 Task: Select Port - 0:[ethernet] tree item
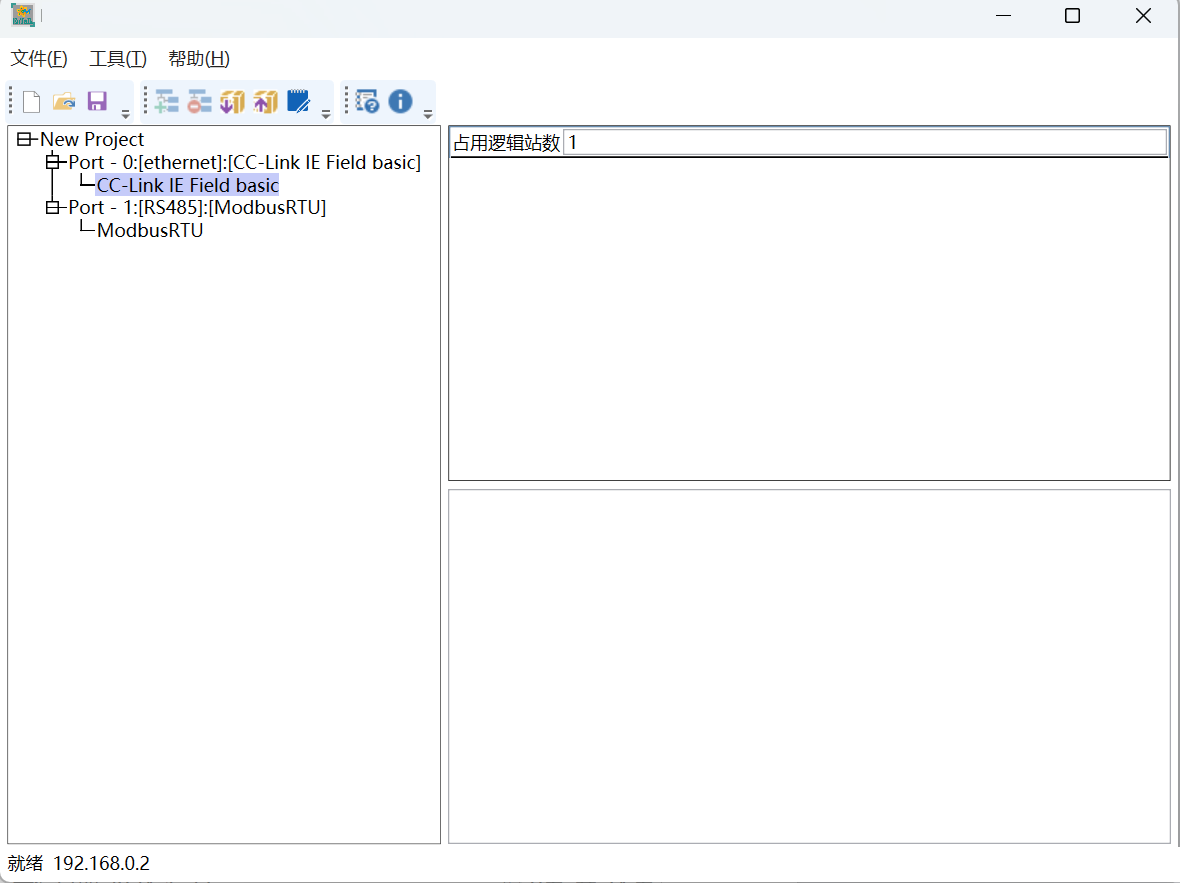(245, 162)
